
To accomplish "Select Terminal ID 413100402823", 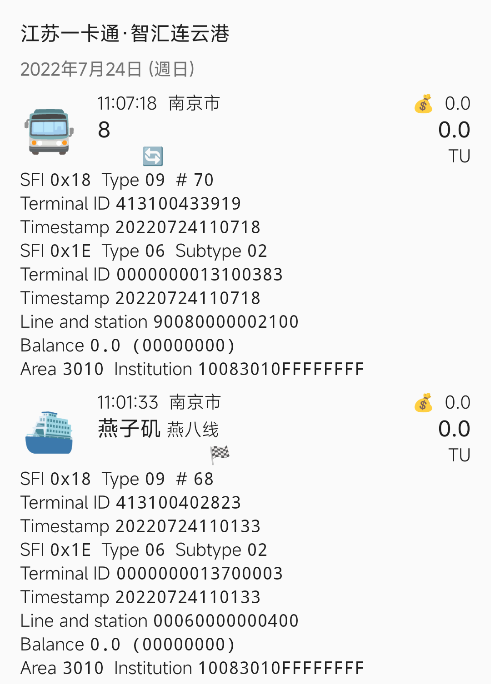I will (x=130, y=503).
